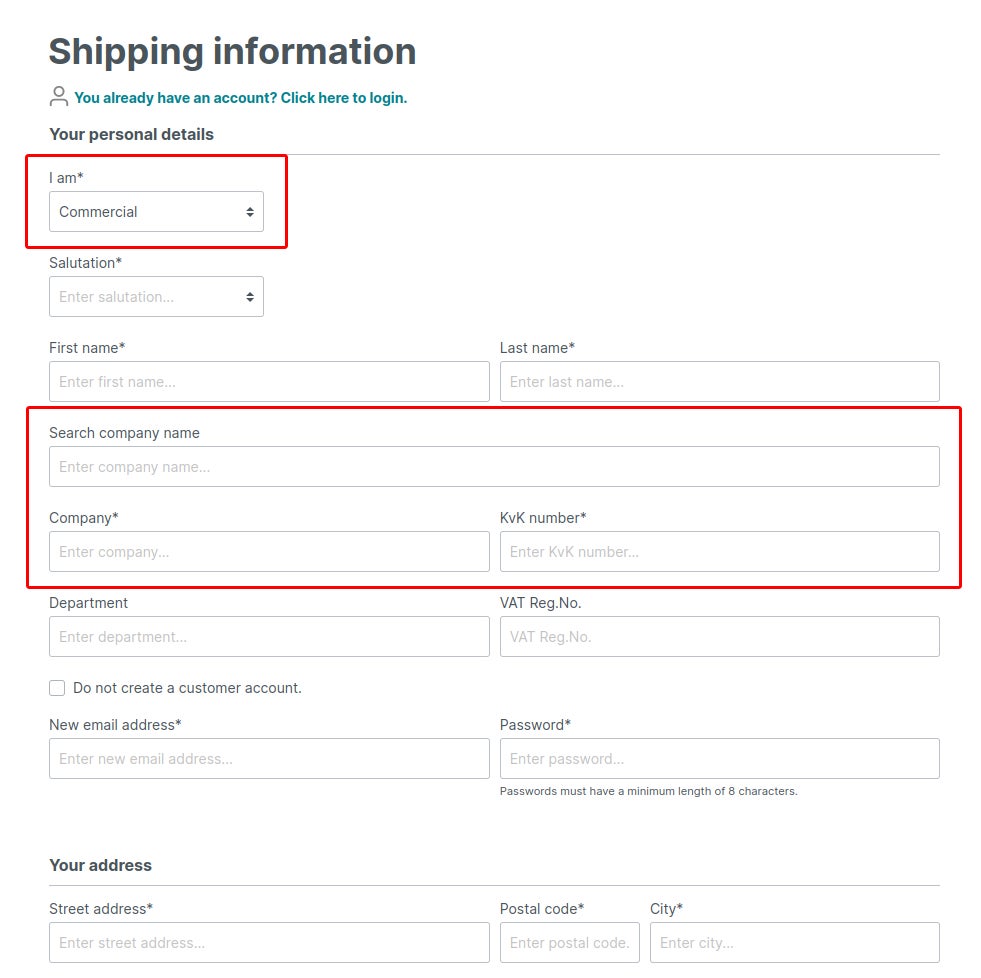Focus the City input field
Screen dimensions: 981x978
click(x=795, y=943)
